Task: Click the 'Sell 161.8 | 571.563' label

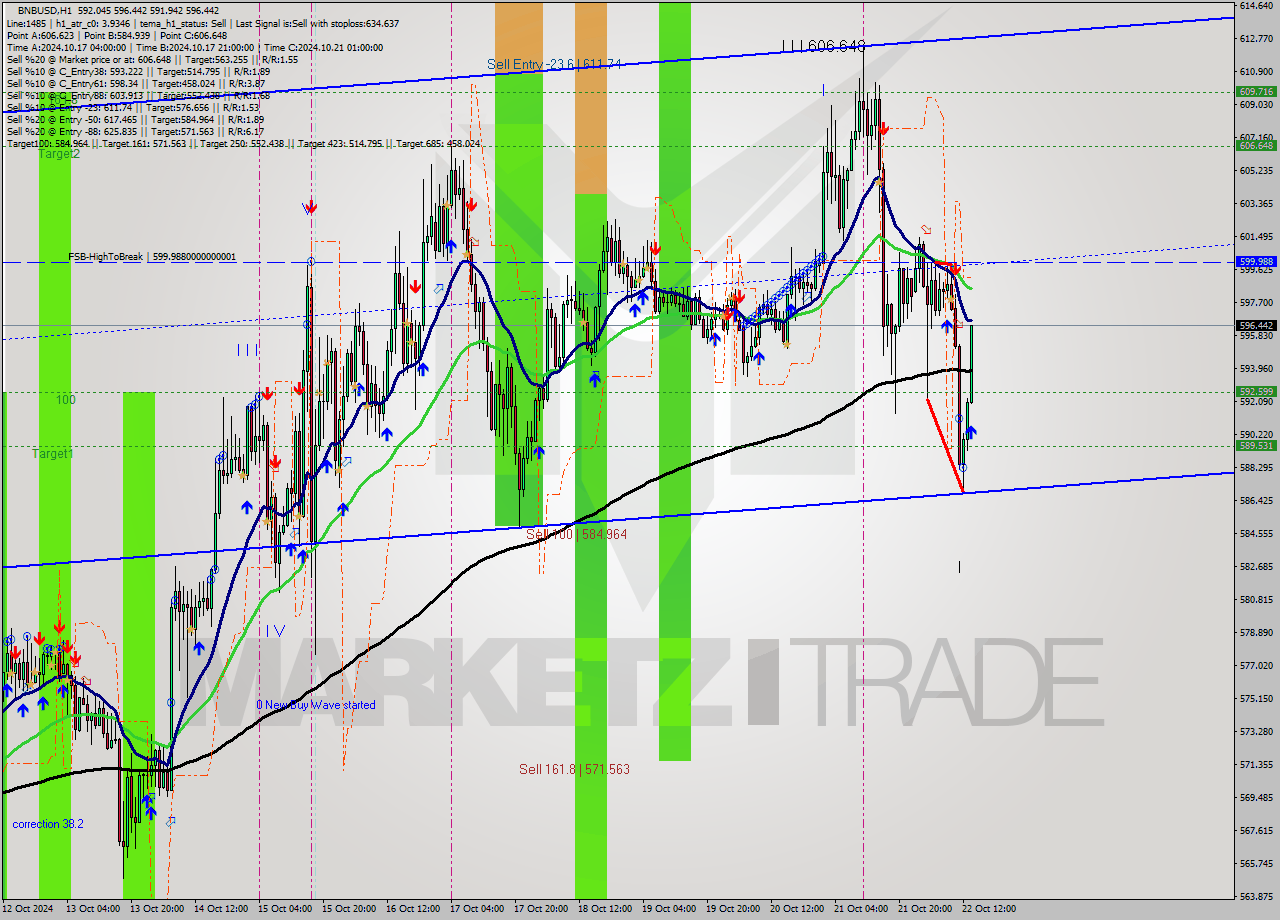Action: pos(574,769)
